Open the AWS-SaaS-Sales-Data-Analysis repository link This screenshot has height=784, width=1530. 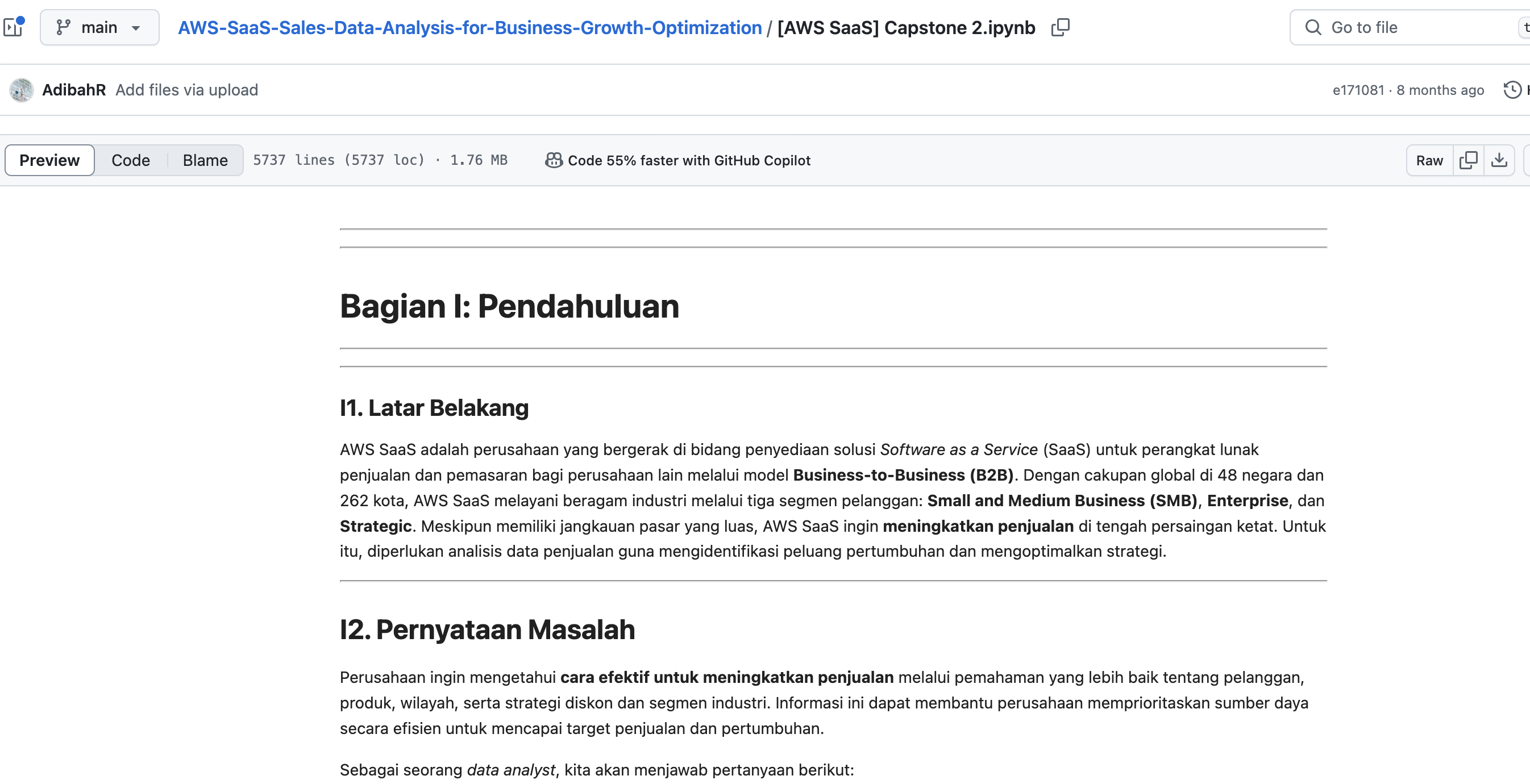(x=469, y=27)
